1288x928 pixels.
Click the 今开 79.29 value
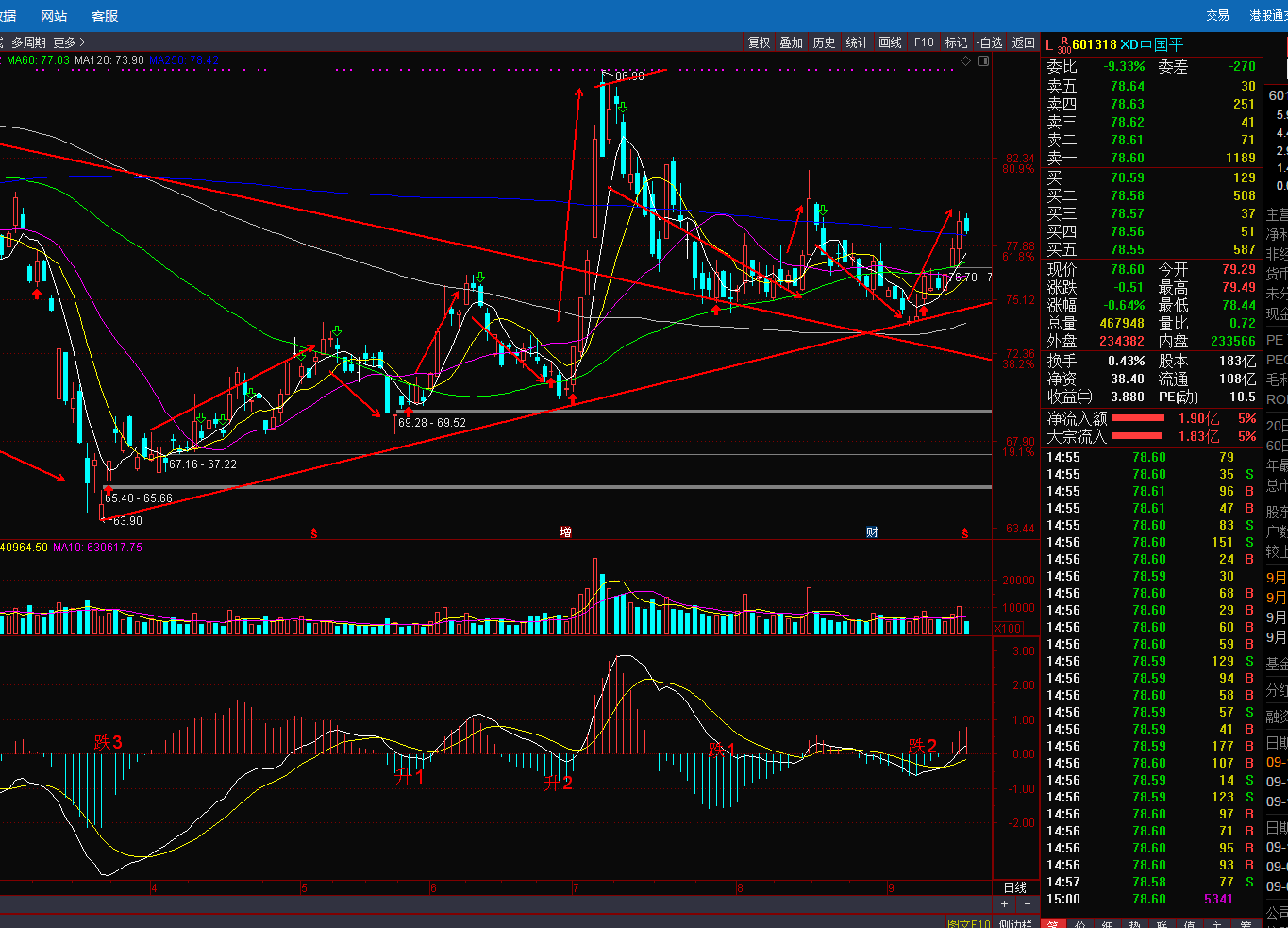(x=1238, y=269)
